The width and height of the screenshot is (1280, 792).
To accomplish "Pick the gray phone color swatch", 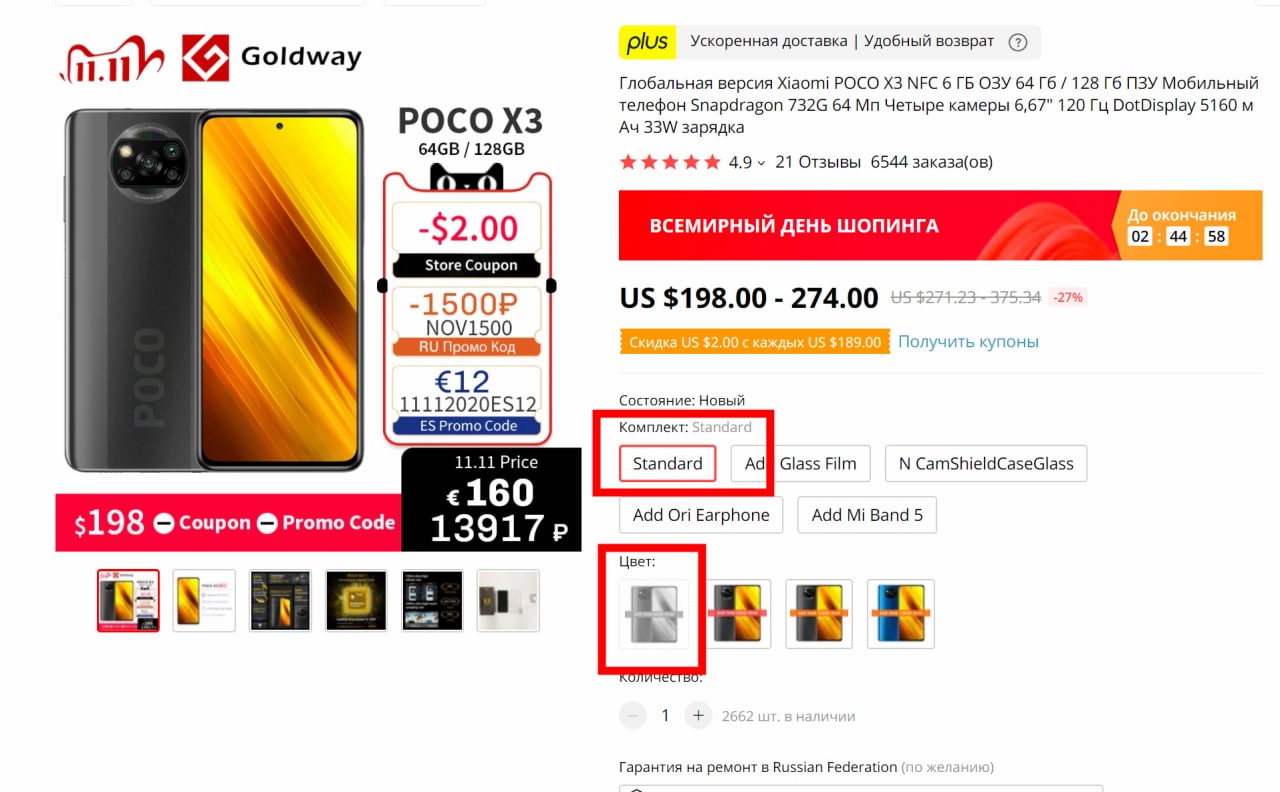I will click(654, 614).
